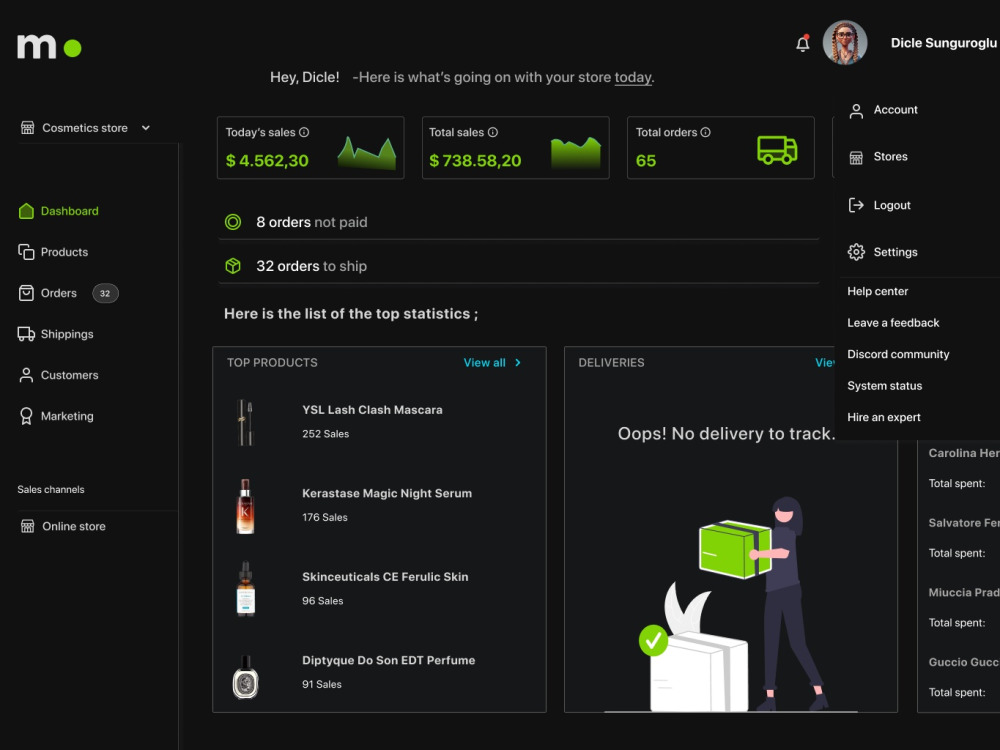Click the Account person icon in menu
This screenshot has height=750, width=1000.
pos(856,111)
